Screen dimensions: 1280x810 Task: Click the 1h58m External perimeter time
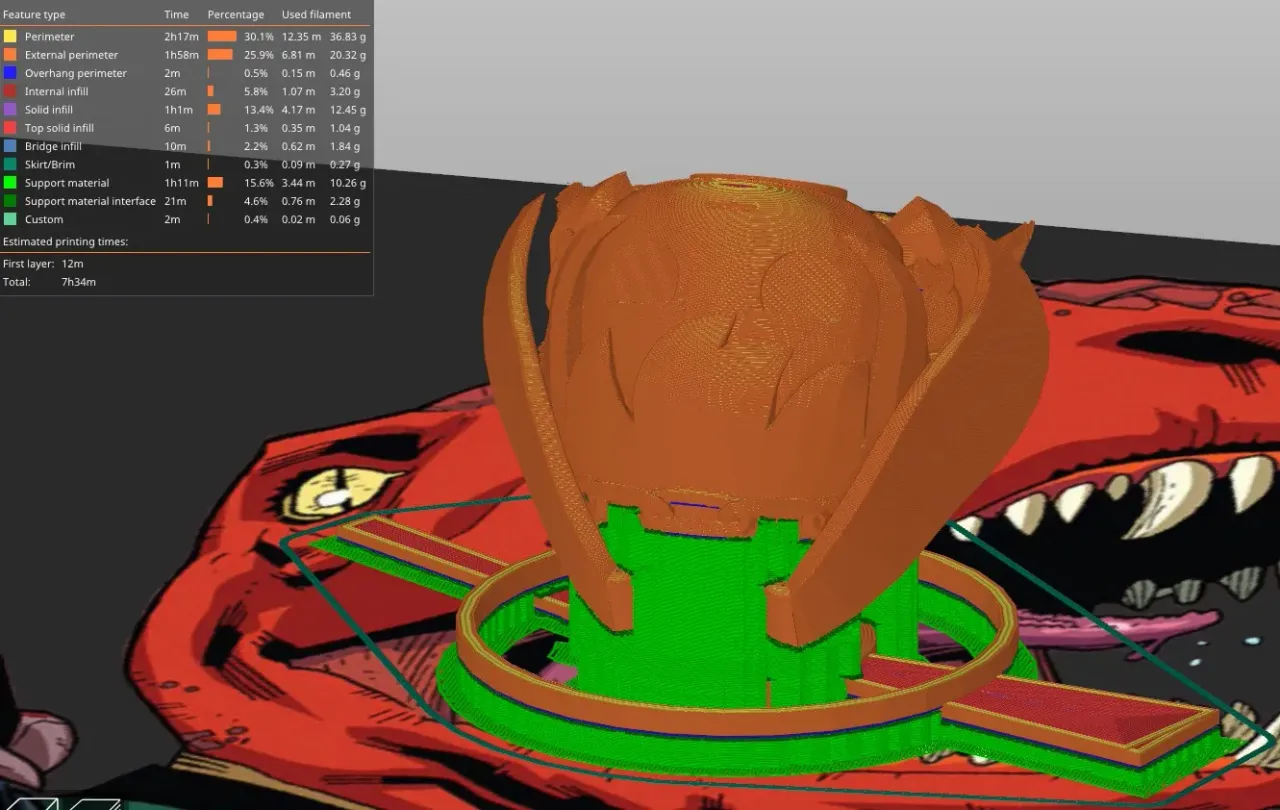tap(181, 55)
